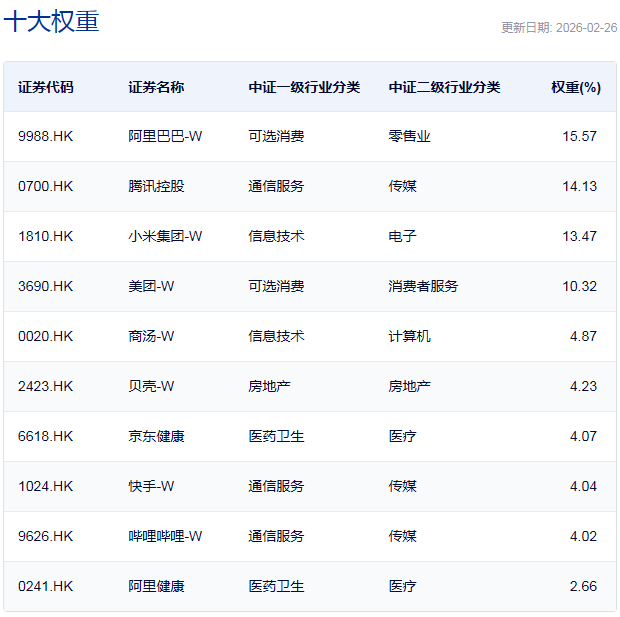Click the 证券代码 column header
Image resolution: width=620 pixels, height=617 pixels.
pos(46,87)
